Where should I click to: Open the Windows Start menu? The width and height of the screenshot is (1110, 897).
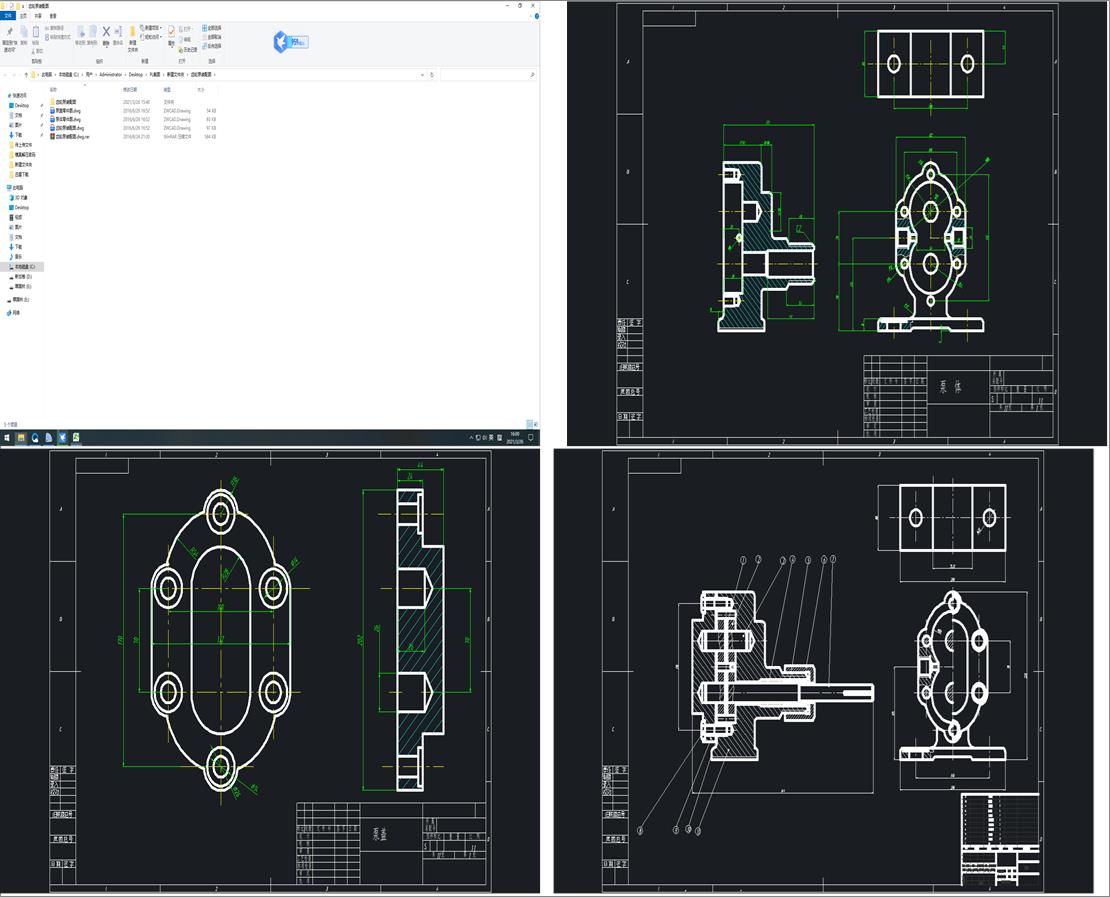6,438
